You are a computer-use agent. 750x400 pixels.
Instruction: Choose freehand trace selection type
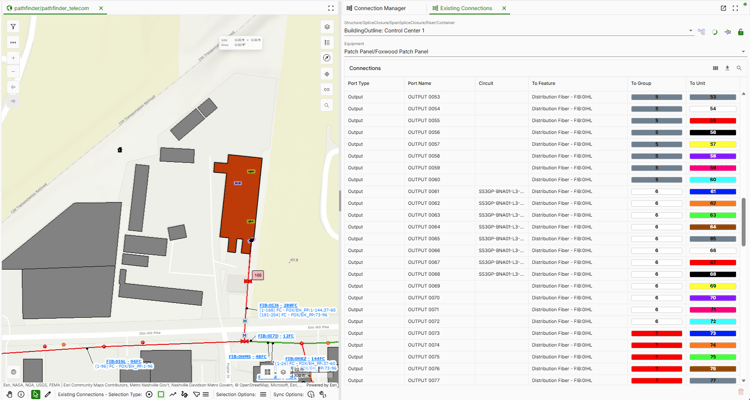point(185,394)
